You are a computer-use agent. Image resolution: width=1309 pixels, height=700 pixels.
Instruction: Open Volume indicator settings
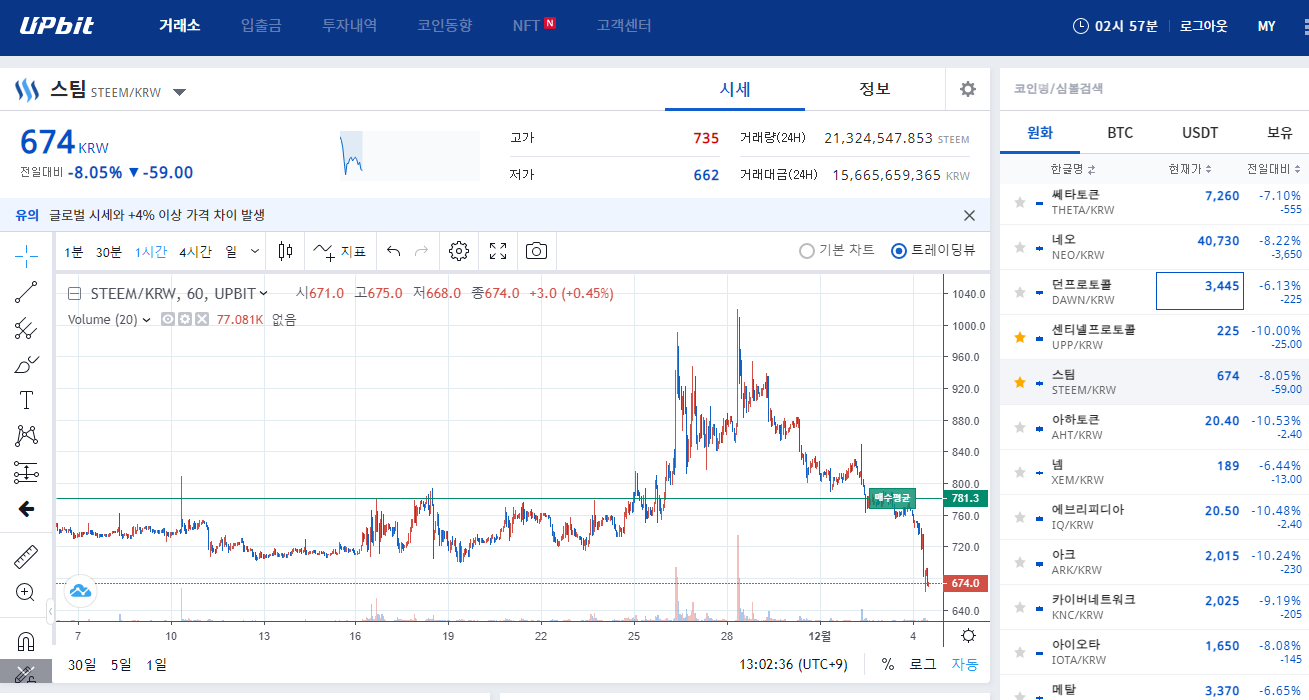pos(185,319)
